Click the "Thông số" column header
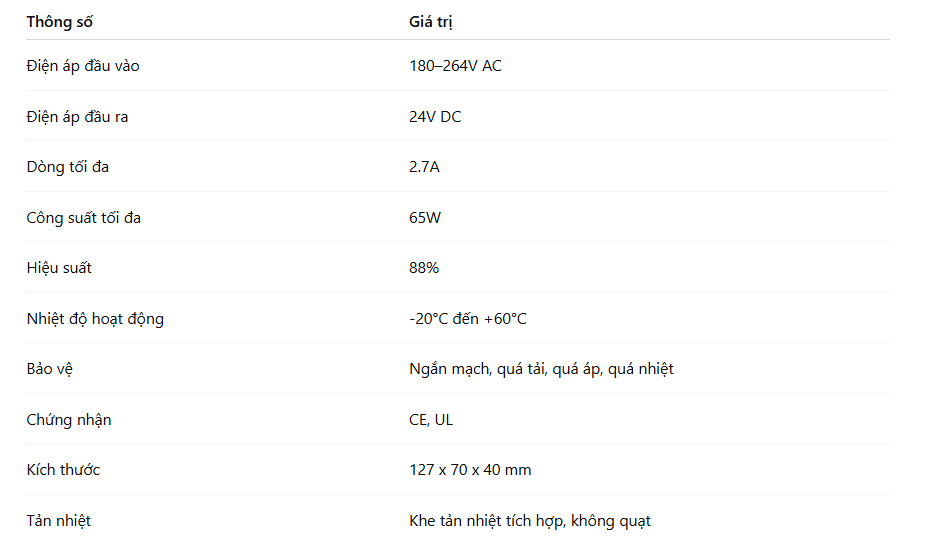Screen dimensions: 949x558 click(59, 22)
